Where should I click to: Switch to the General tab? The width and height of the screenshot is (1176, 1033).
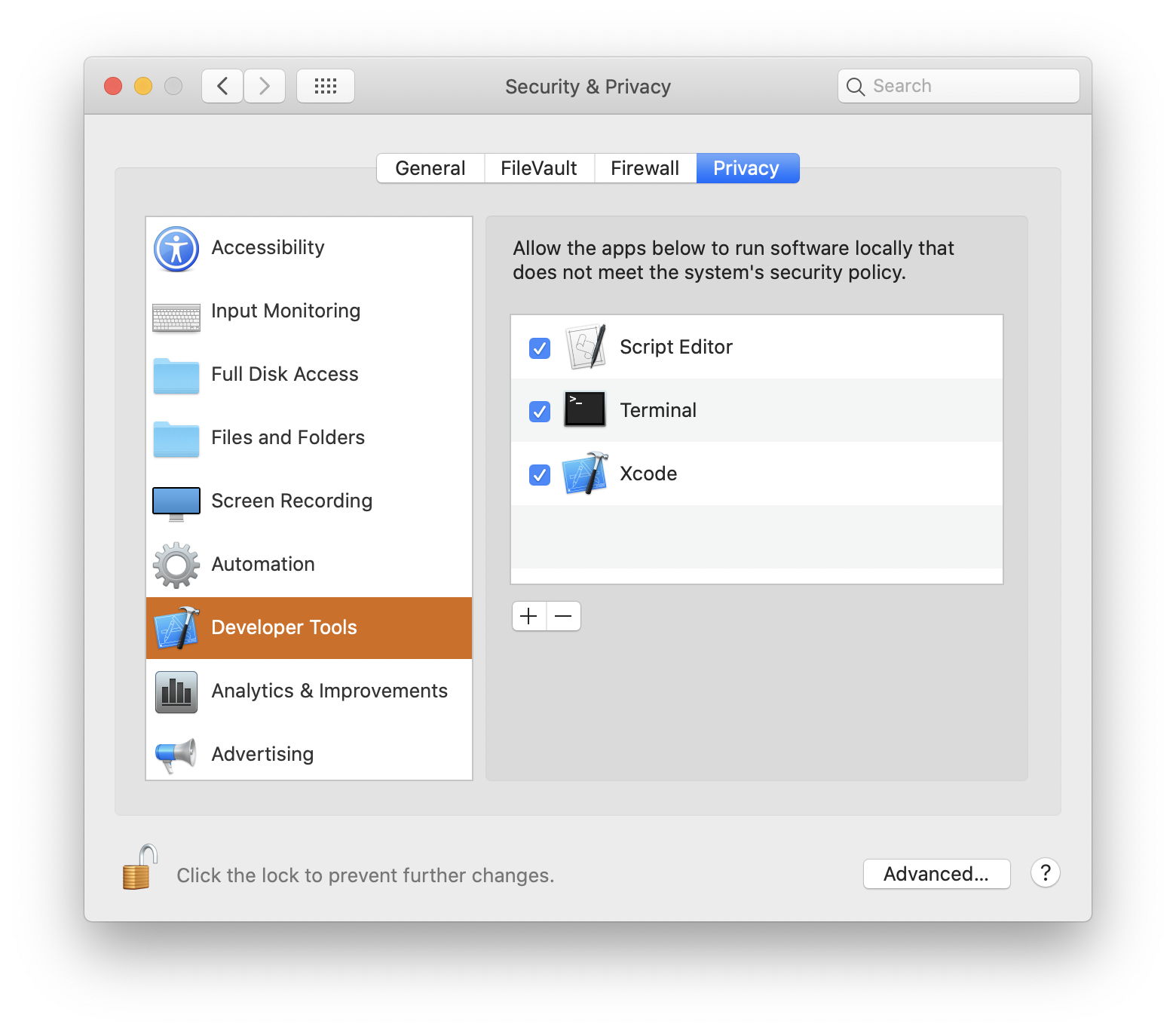(x=430, y=168)
